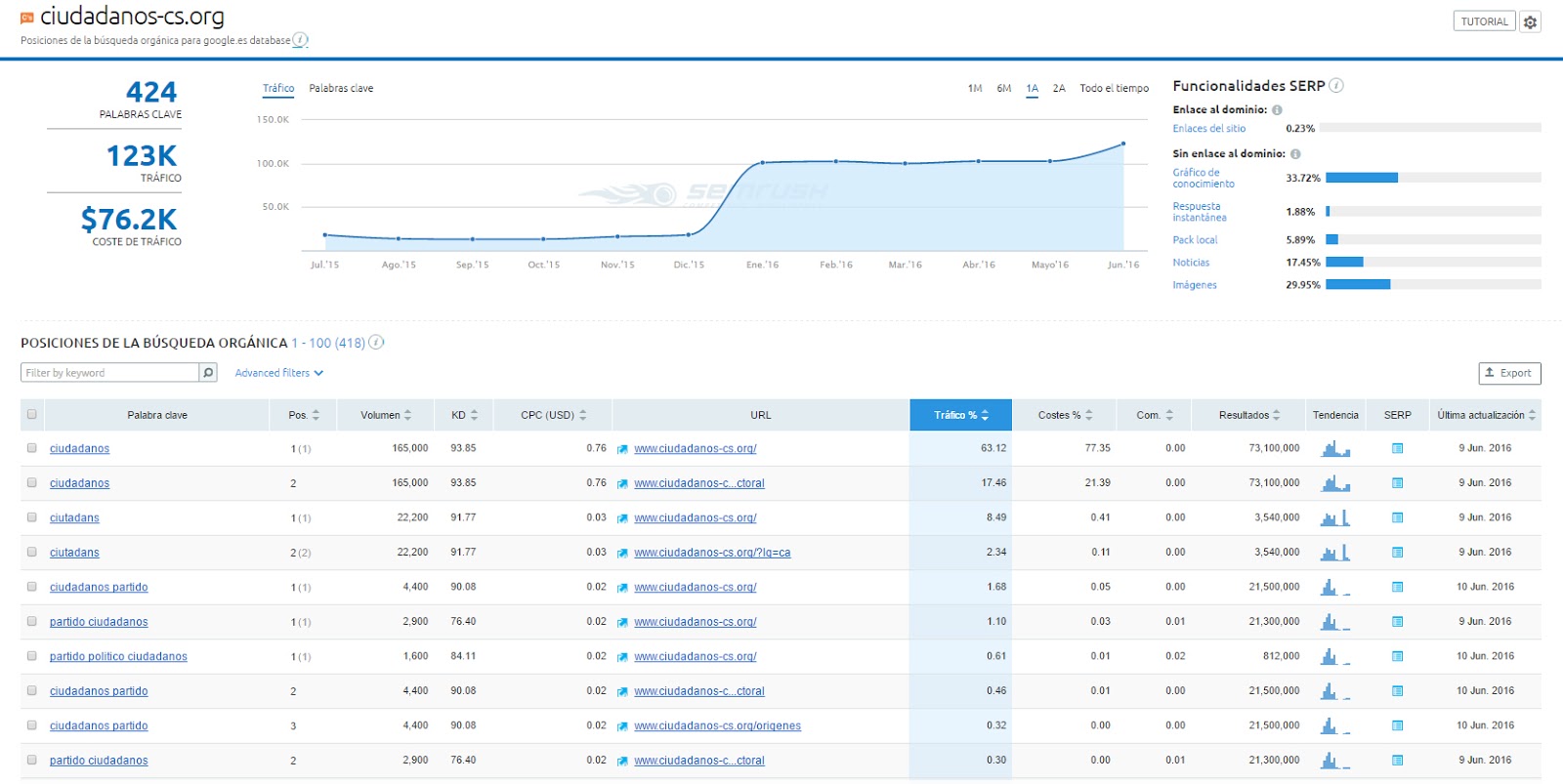Open URL www.ciudadanos-cs.org/origenes link
This screenshot has width=1563, height=784.
tap(717, 725)
